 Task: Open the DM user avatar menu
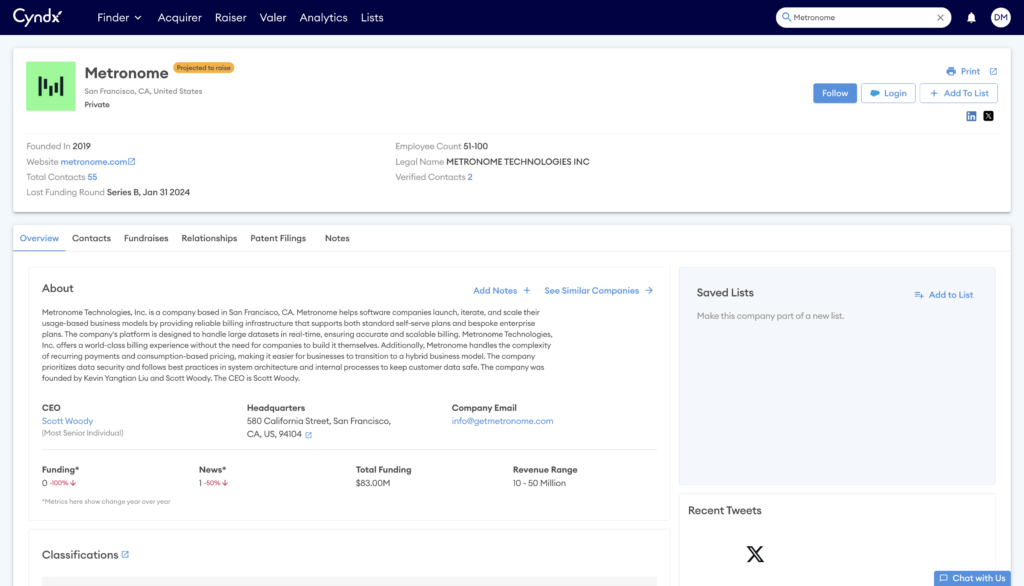1000,18
